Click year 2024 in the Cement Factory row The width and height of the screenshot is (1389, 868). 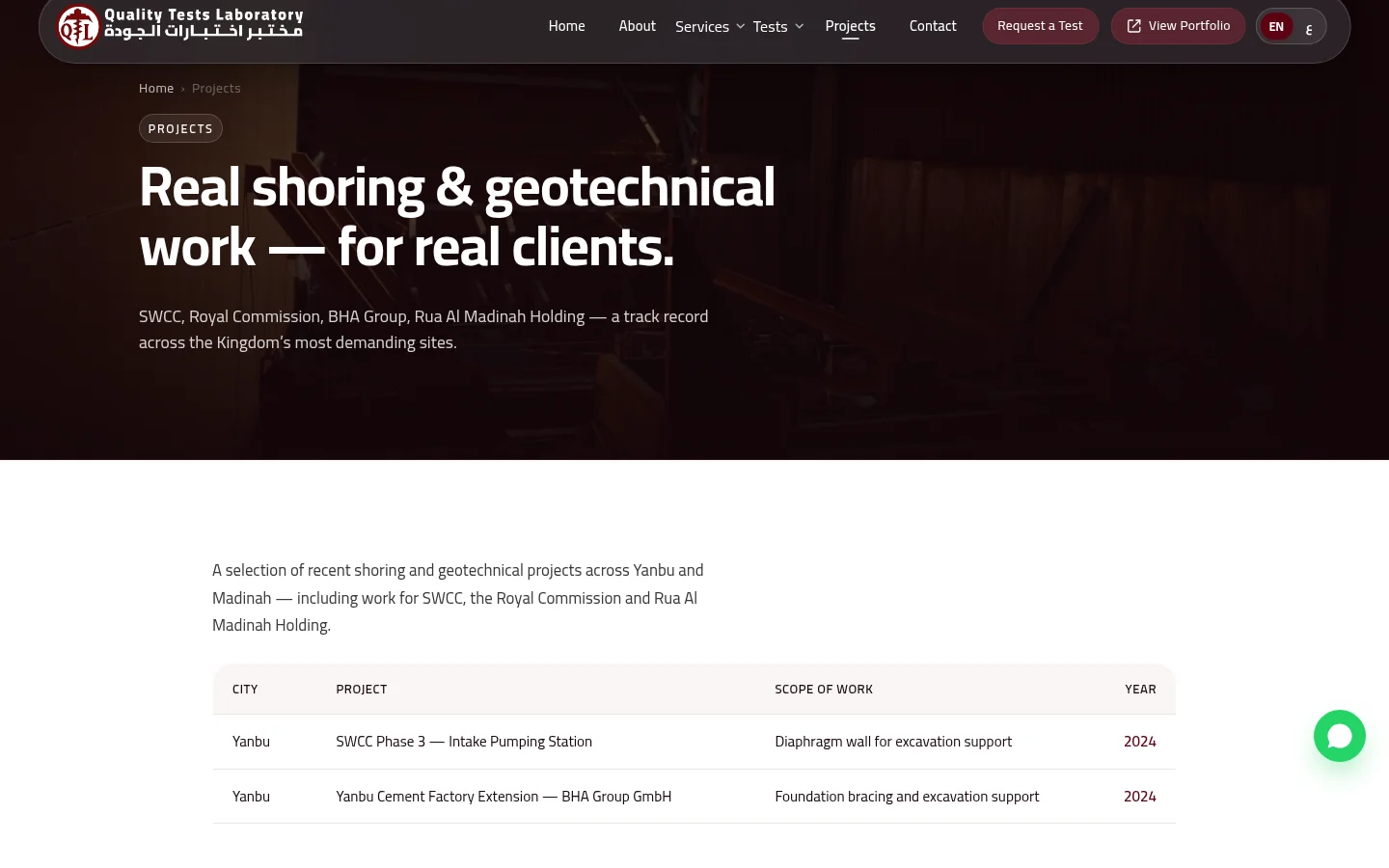(1140, 797)
